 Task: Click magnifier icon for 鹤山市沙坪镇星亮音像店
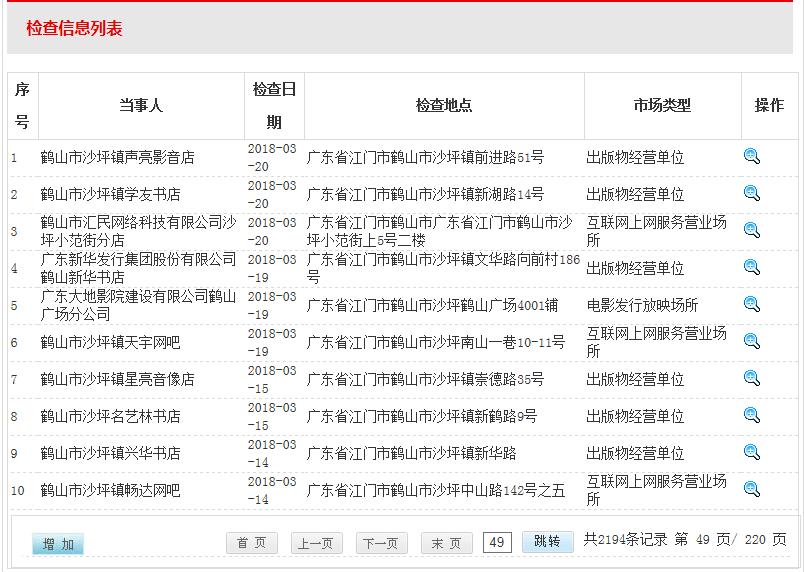[752, 378]
